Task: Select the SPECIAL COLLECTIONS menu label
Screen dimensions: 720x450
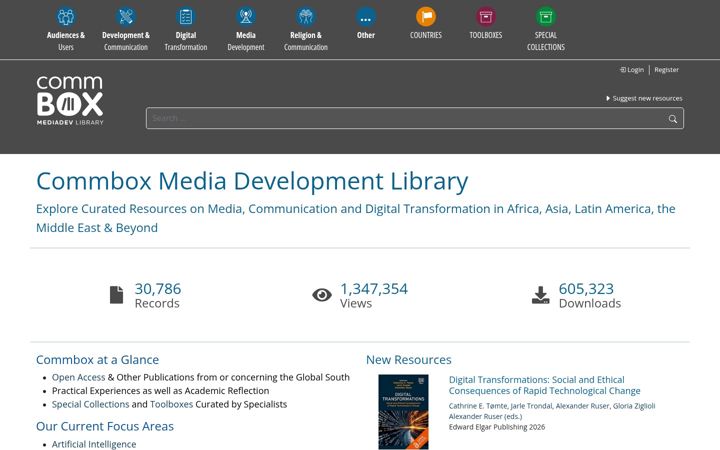Action: point(546,41)
